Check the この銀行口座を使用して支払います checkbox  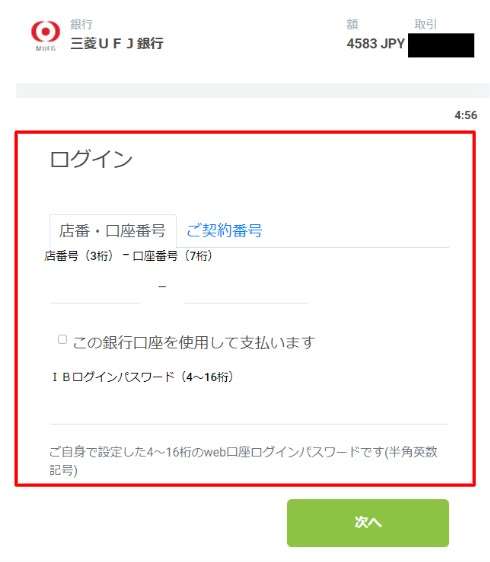click(x=62, y=339)
